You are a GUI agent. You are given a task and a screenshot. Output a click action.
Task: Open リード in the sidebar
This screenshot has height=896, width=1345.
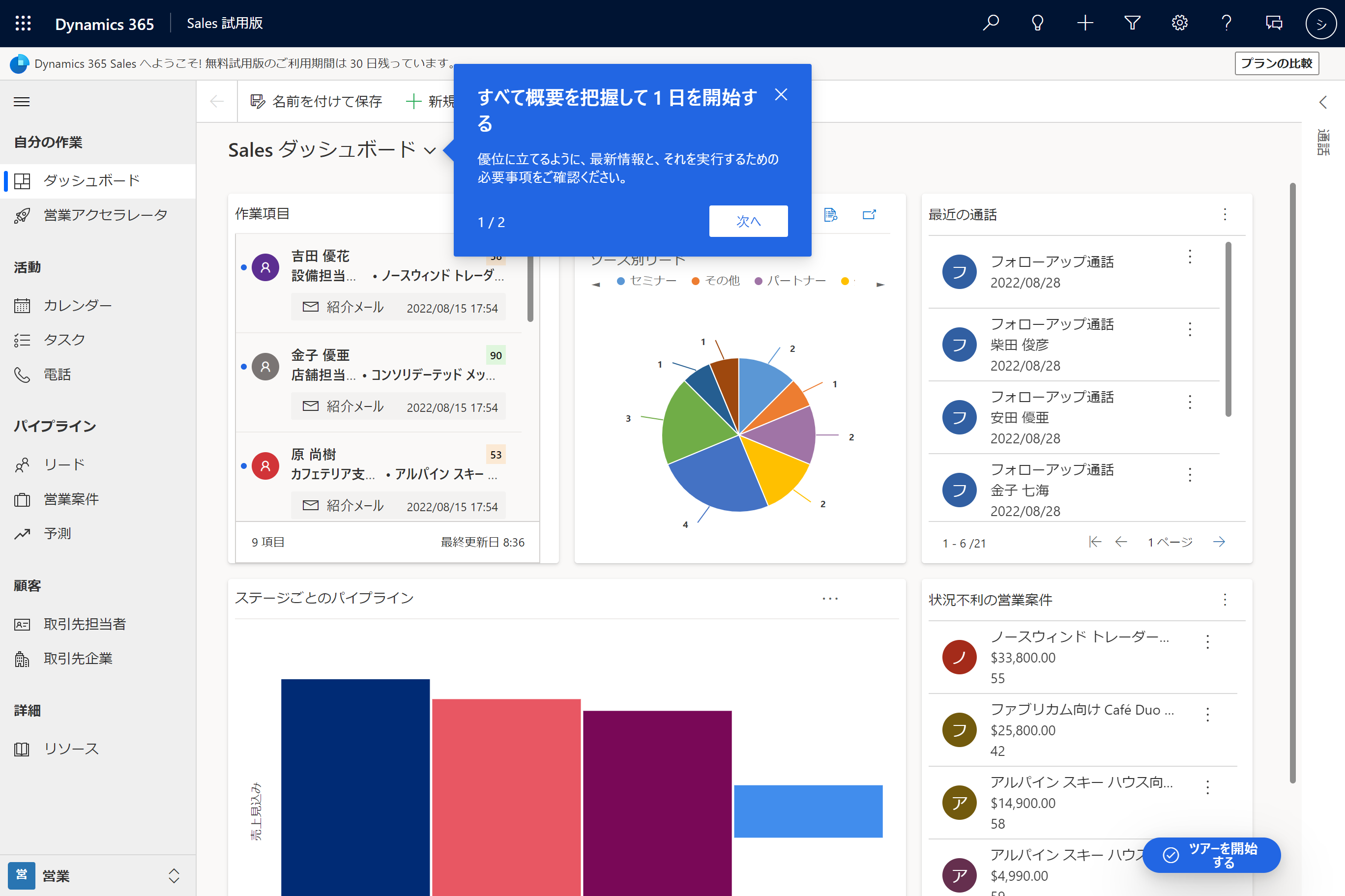pyautogui.click(x=98, y=464)
